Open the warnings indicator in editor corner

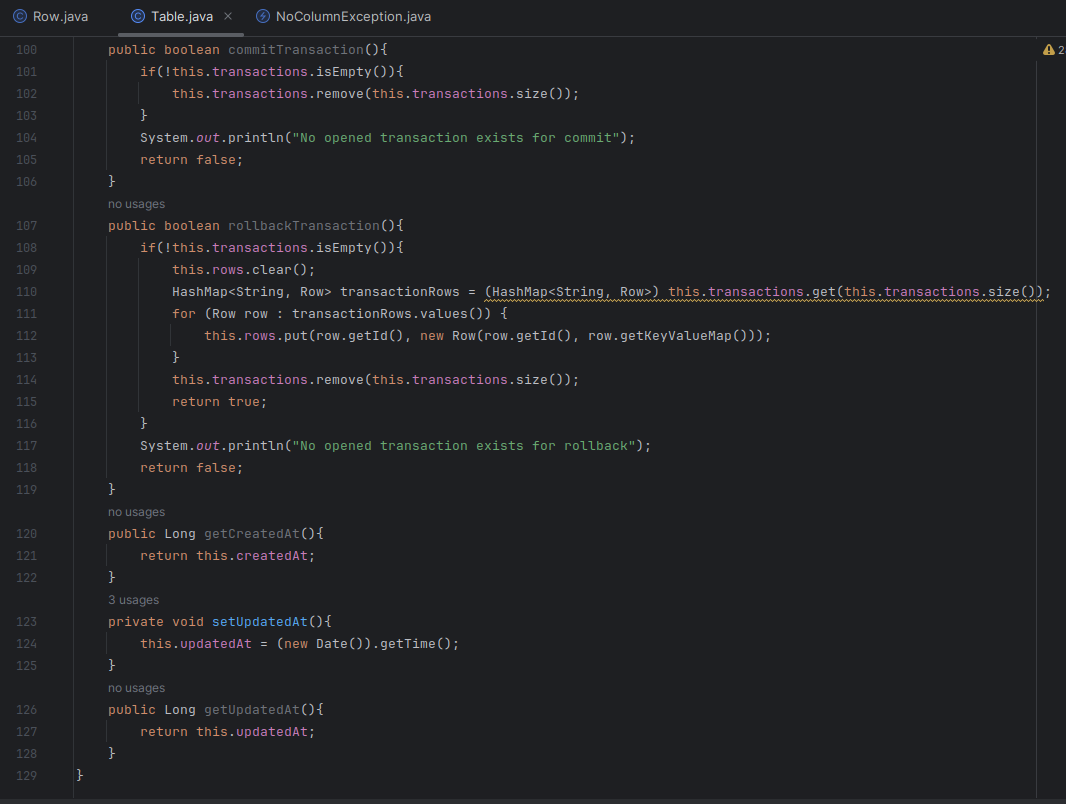[1053, 50]
